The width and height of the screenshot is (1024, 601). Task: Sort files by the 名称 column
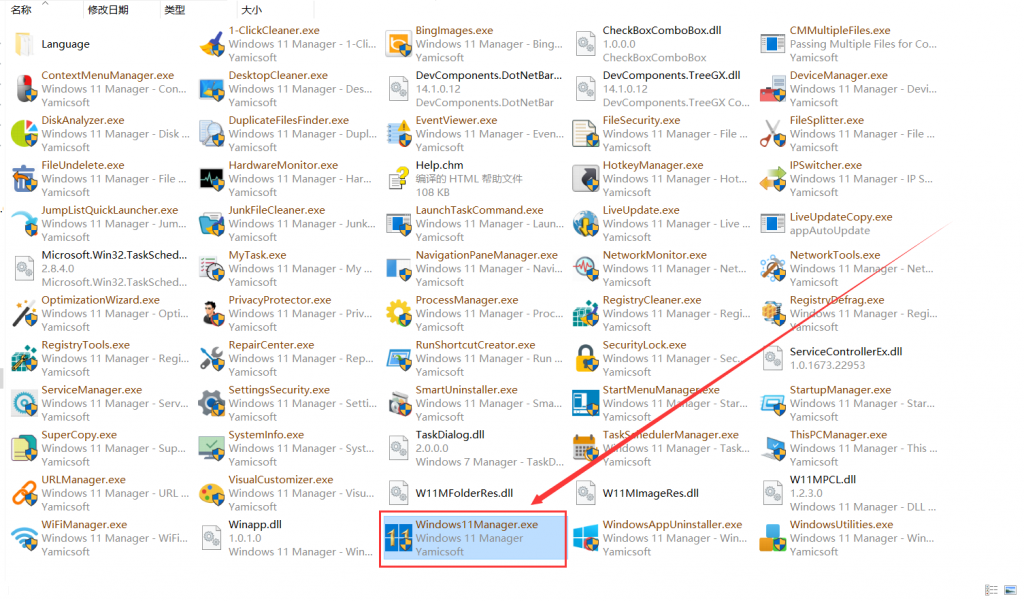[20, 8]
